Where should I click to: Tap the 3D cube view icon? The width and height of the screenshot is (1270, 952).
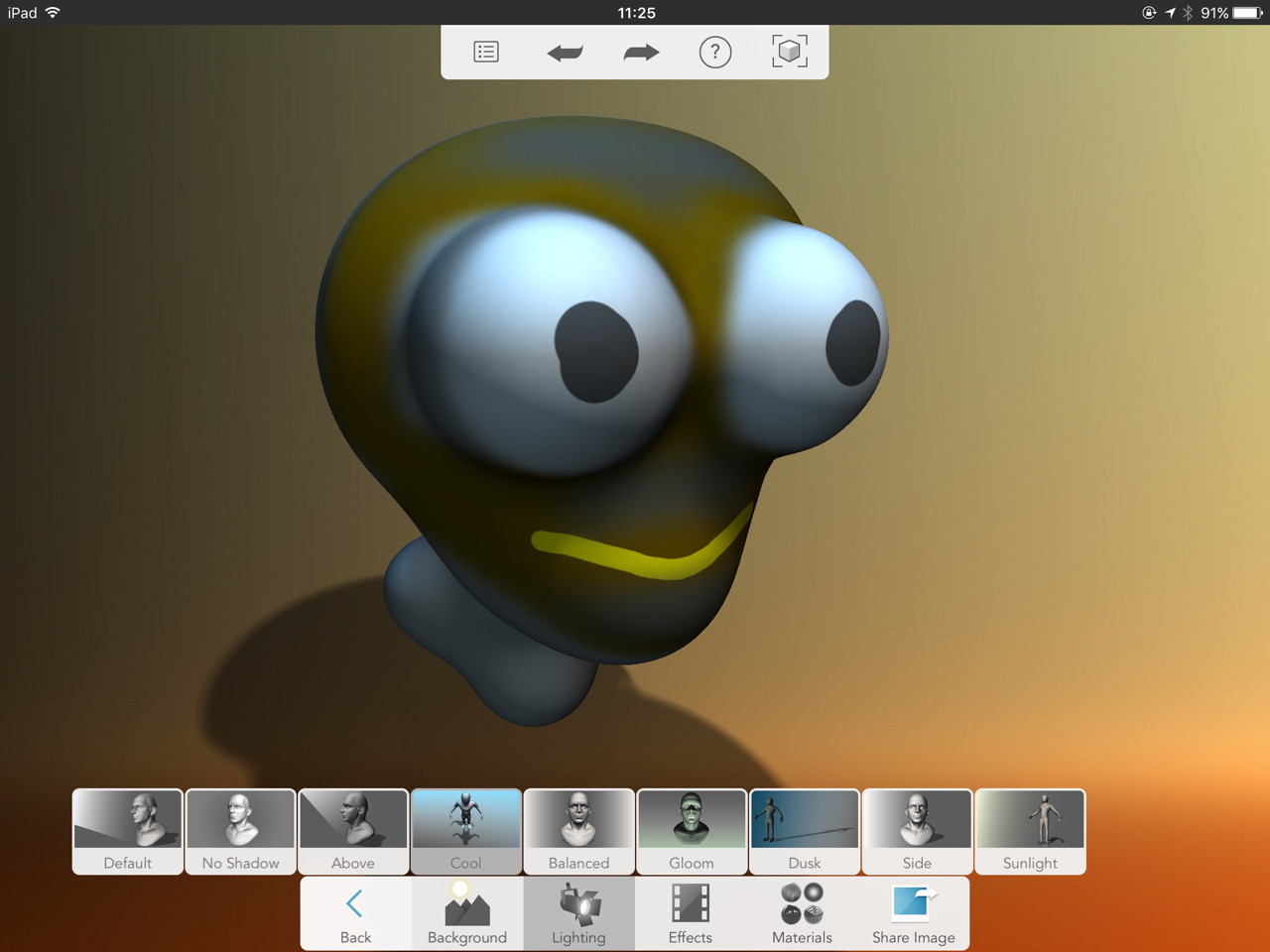[x=790, y=52]
